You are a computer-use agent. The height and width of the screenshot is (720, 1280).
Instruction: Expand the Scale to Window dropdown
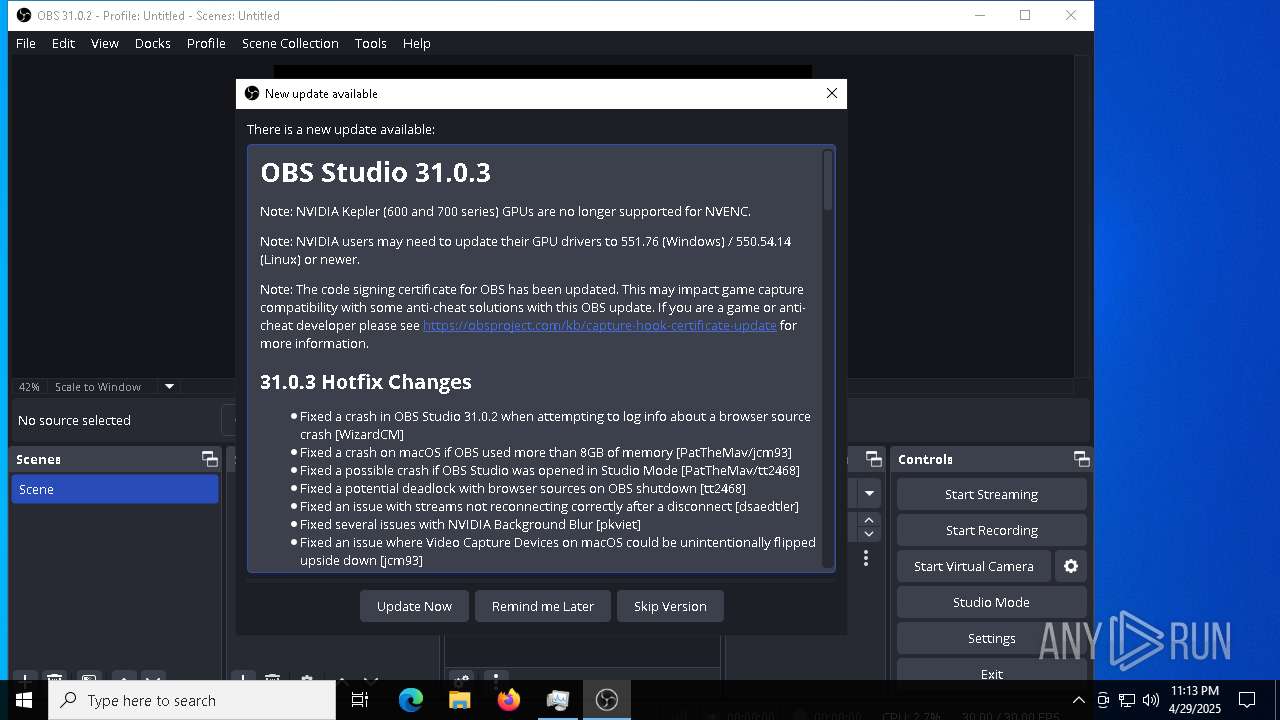[169, 387]
